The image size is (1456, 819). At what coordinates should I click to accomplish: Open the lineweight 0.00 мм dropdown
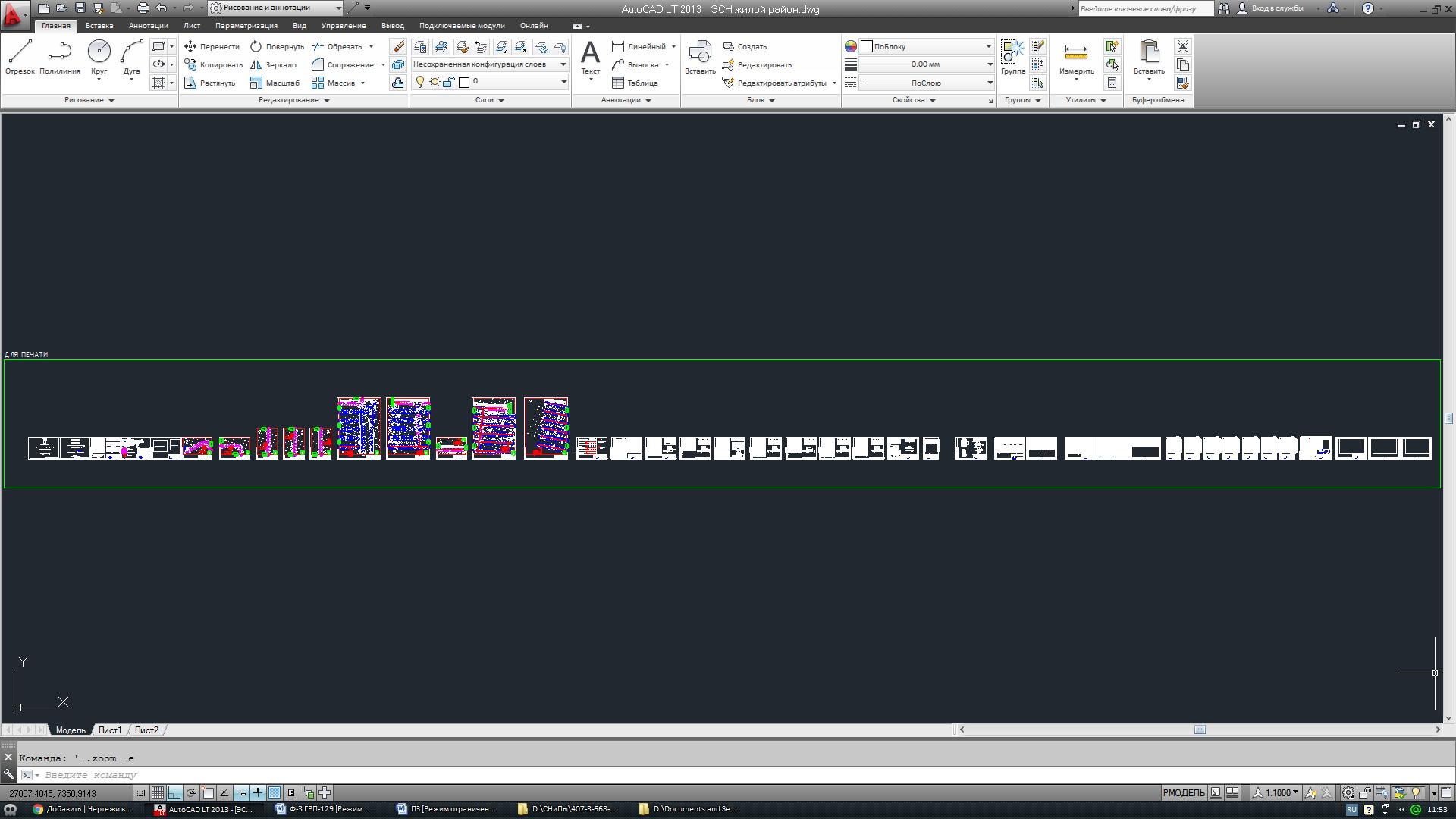[x=927, y=64]
